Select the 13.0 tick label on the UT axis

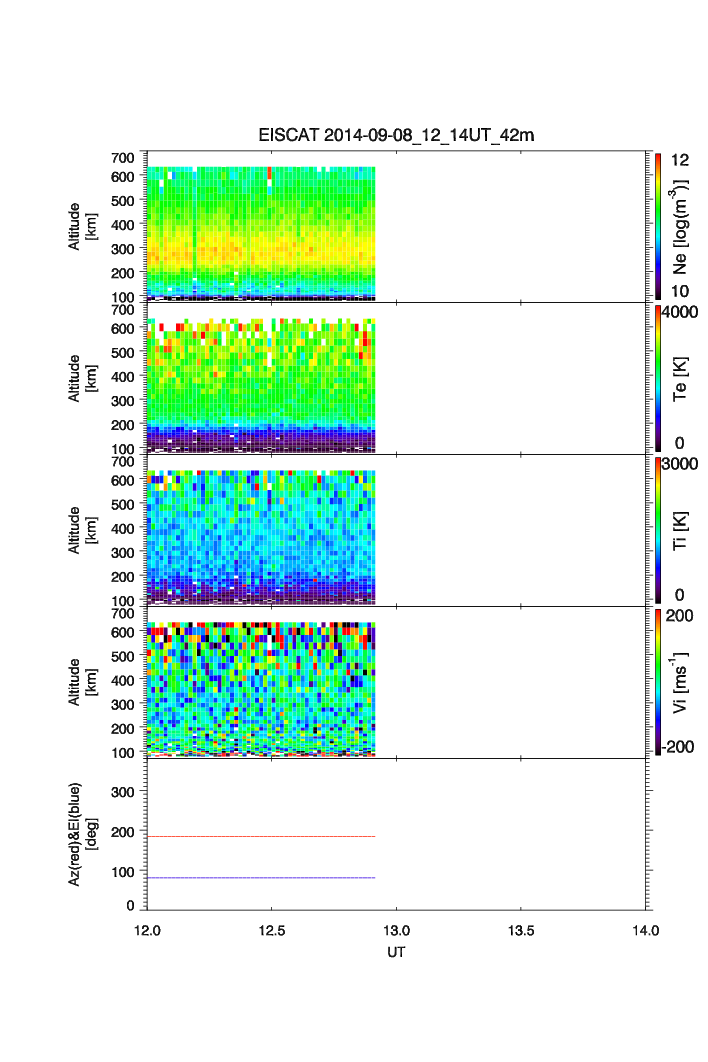coord(397,931)
